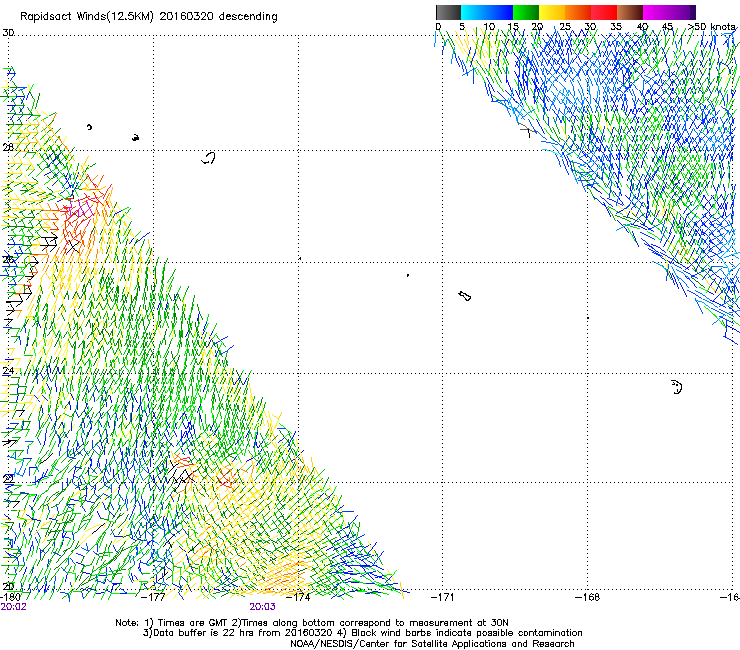Click the latitude '24' label on left axis
The width and height of the screenshot is (740, 650).
(8, 371)
